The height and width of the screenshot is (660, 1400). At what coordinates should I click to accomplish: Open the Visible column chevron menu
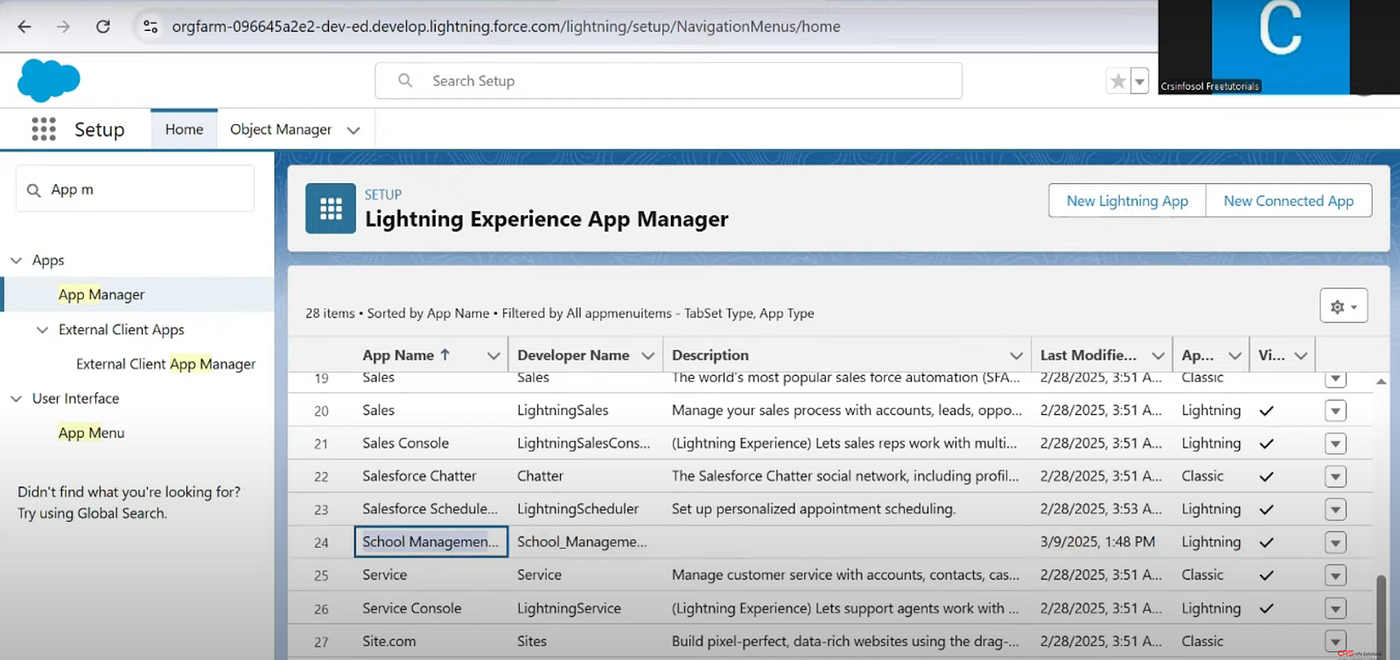point(1301,356)
